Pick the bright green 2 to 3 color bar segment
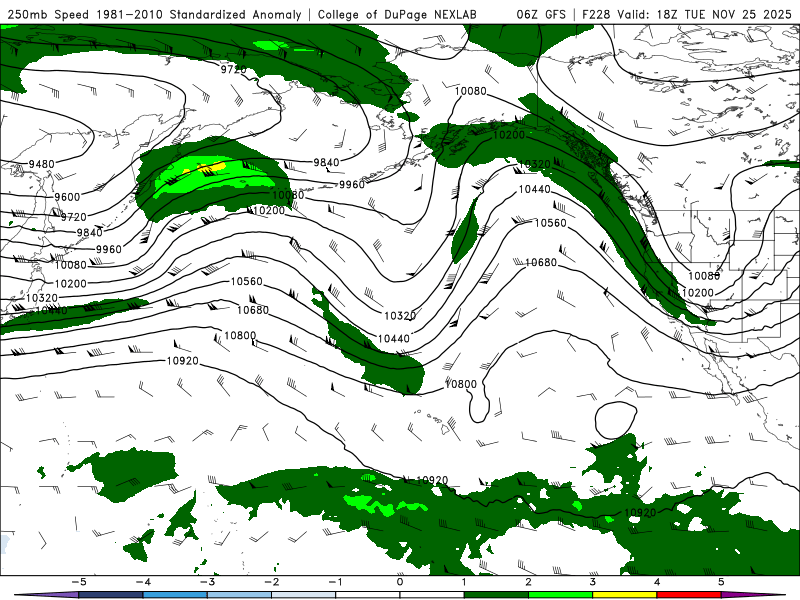Image resolution: width=800 pixels, height=600 pixels. click(561, 595)
